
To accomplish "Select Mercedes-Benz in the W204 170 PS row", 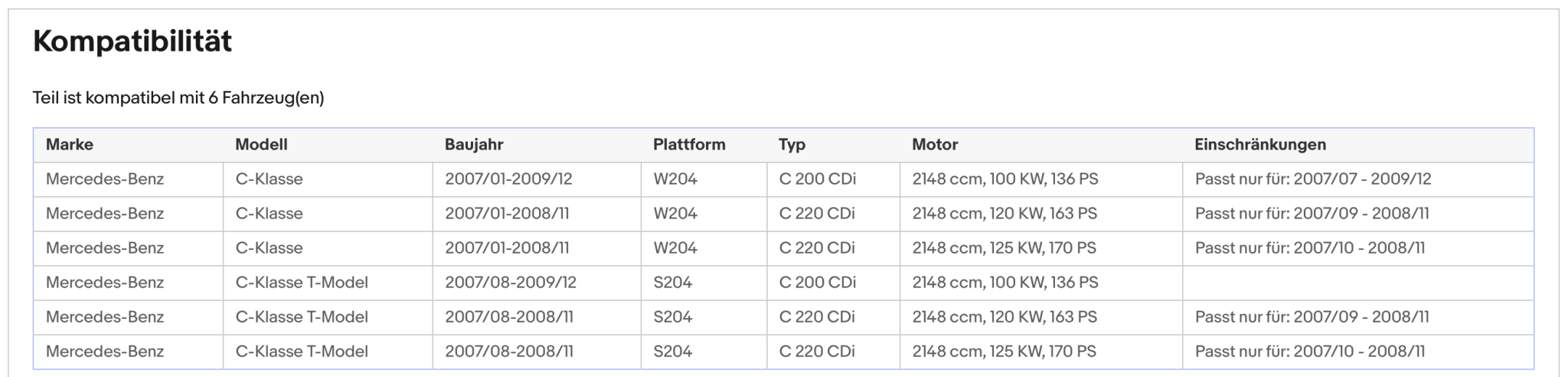I will pos(105,248).
